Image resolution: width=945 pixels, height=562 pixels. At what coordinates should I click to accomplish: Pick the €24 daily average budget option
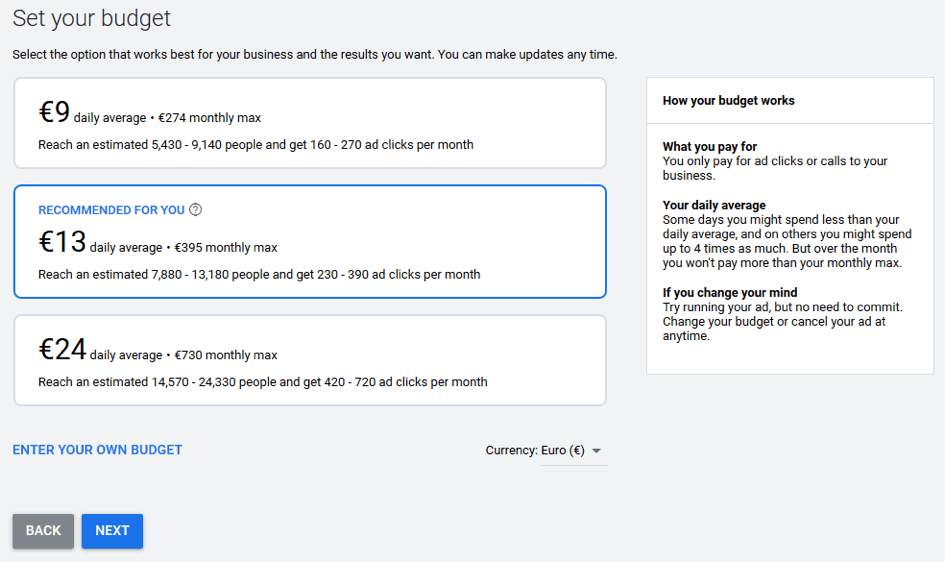(310, 360)
